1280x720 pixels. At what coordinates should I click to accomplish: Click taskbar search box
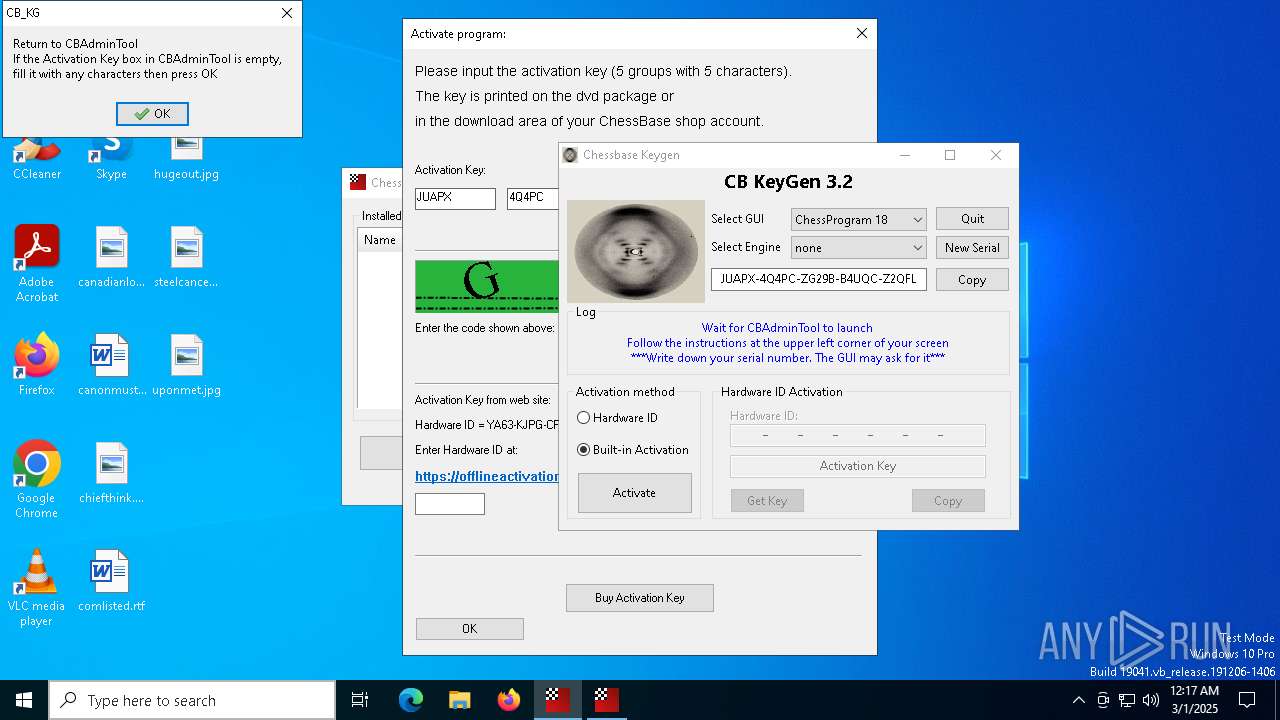pos(192,700)
